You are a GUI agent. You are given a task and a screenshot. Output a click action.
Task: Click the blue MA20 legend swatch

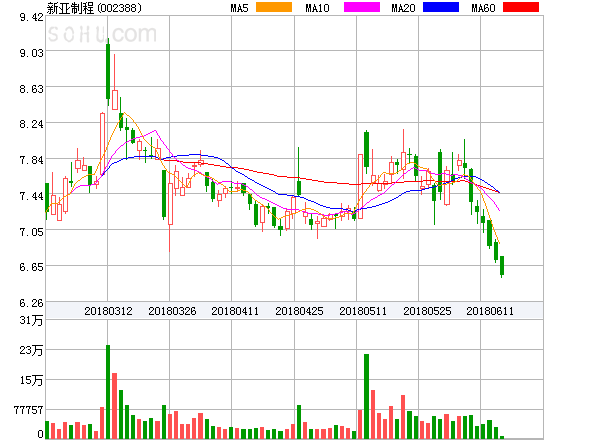coord(441,7)
